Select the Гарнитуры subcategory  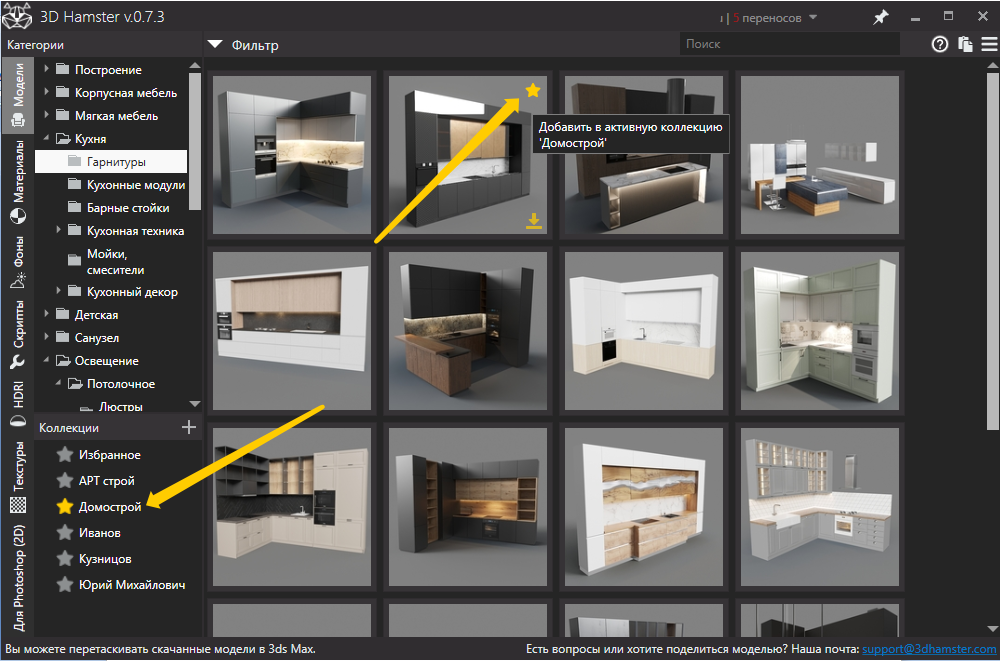click(x=111, y=161)
